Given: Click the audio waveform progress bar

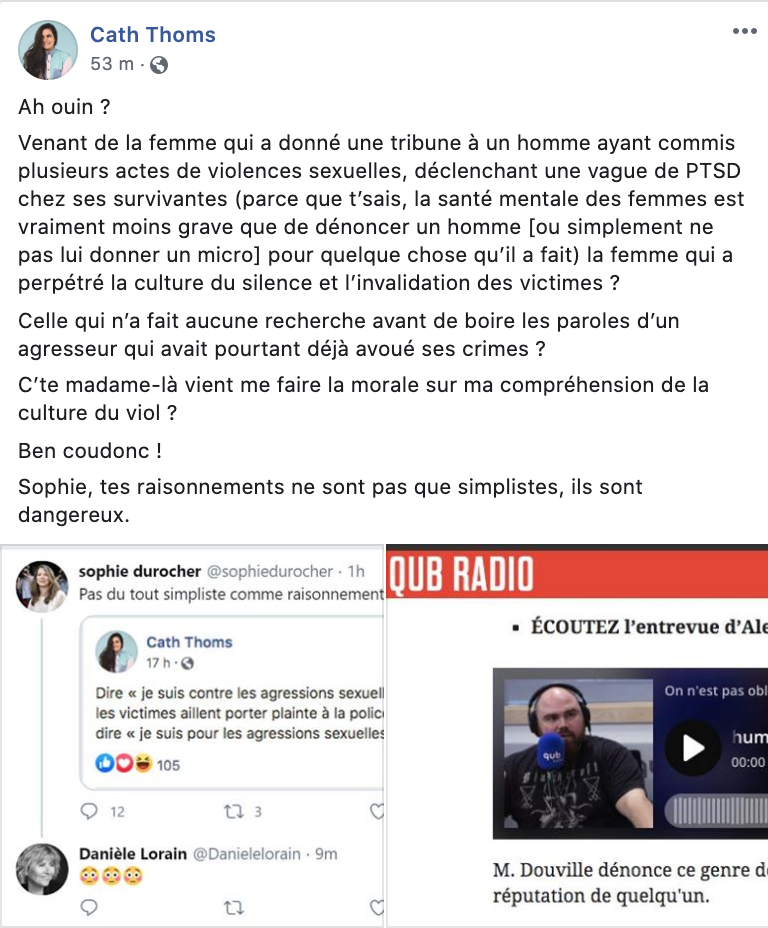Looking at the screenshot, I should 717,811.
